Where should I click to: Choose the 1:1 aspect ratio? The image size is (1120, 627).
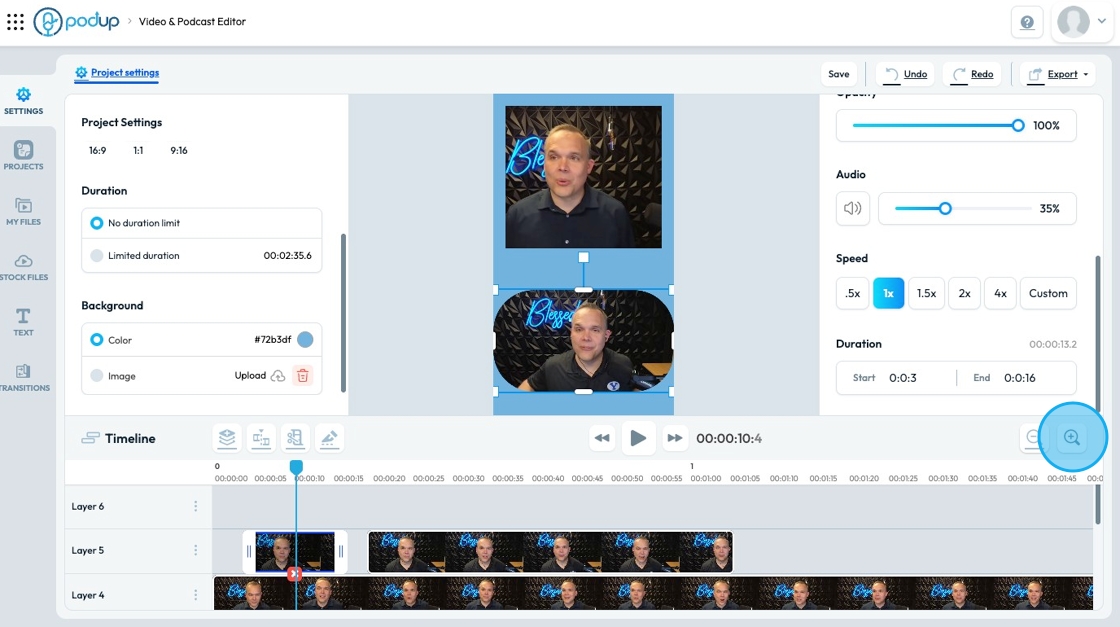[138, 151]
